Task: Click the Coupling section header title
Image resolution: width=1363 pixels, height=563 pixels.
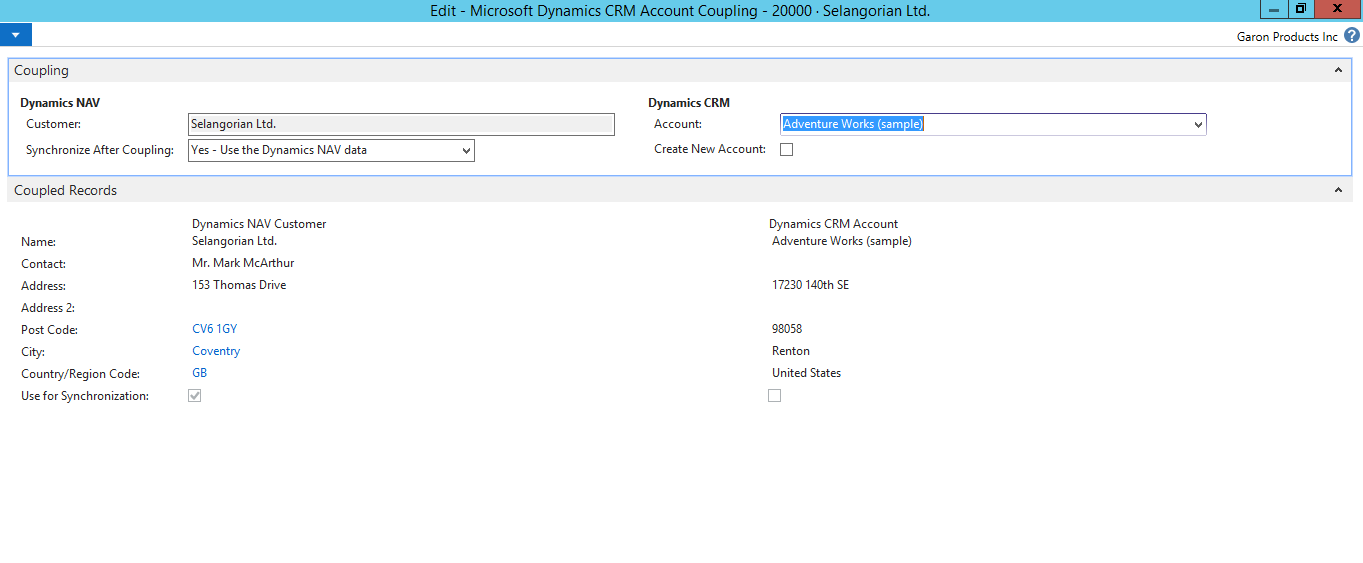Action: [x=41, y=71]
